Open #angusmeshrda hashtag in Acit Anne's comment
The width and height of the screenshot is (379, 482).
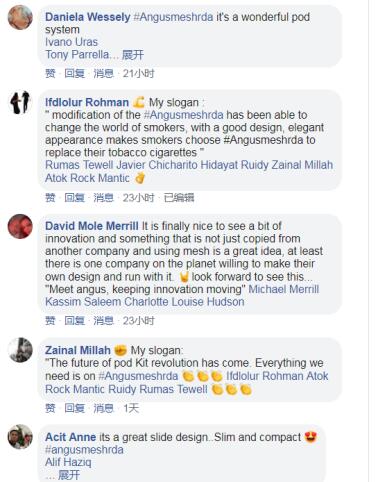coord(84,450)
